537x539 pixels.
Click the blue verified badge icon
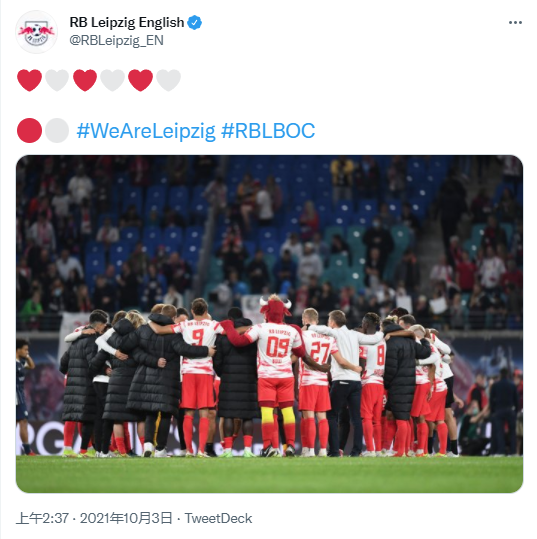click(x=195, y=23)
